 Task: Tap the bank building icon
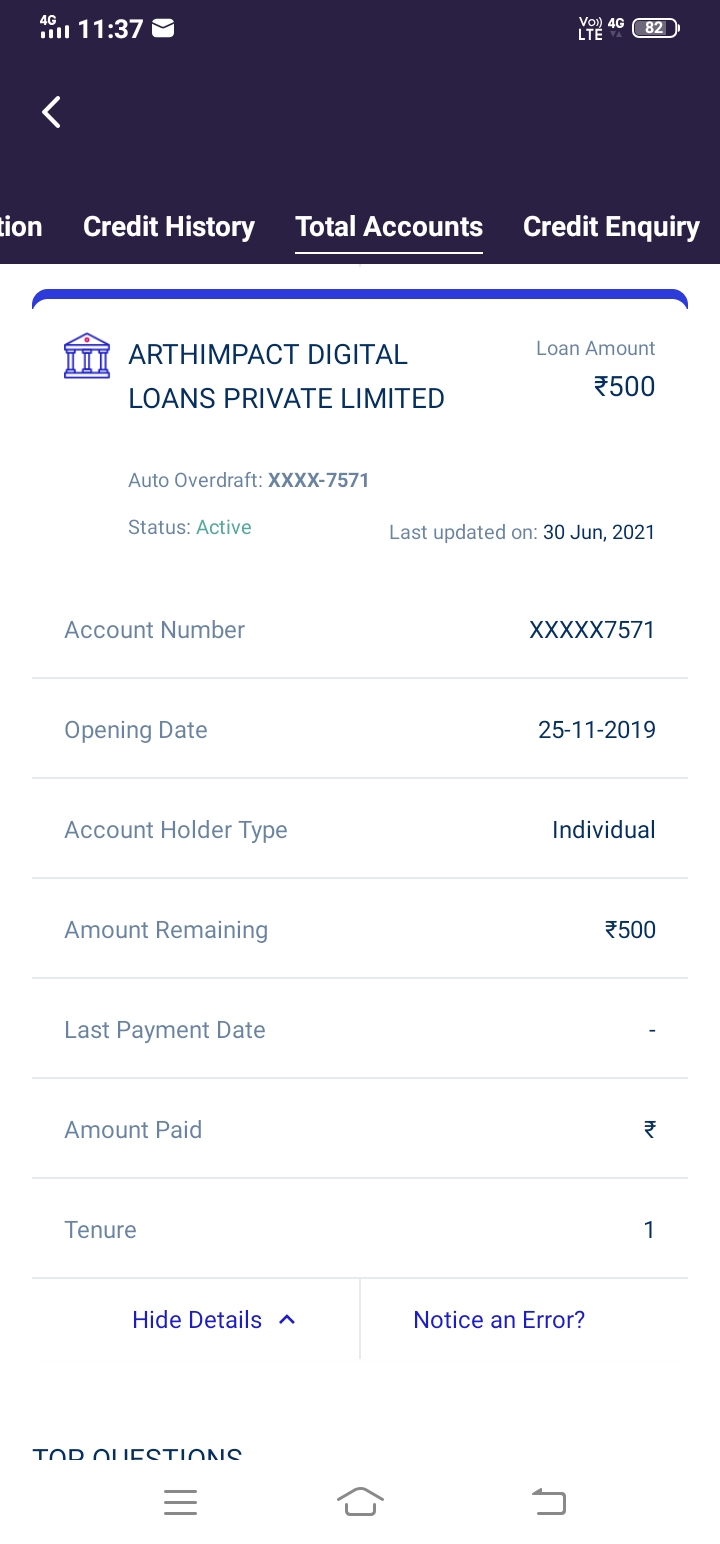point(87,356)
